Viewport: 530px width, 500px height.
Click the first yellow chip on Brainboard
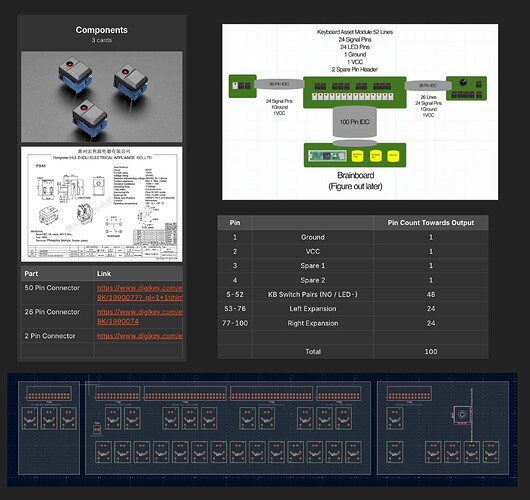357,156
